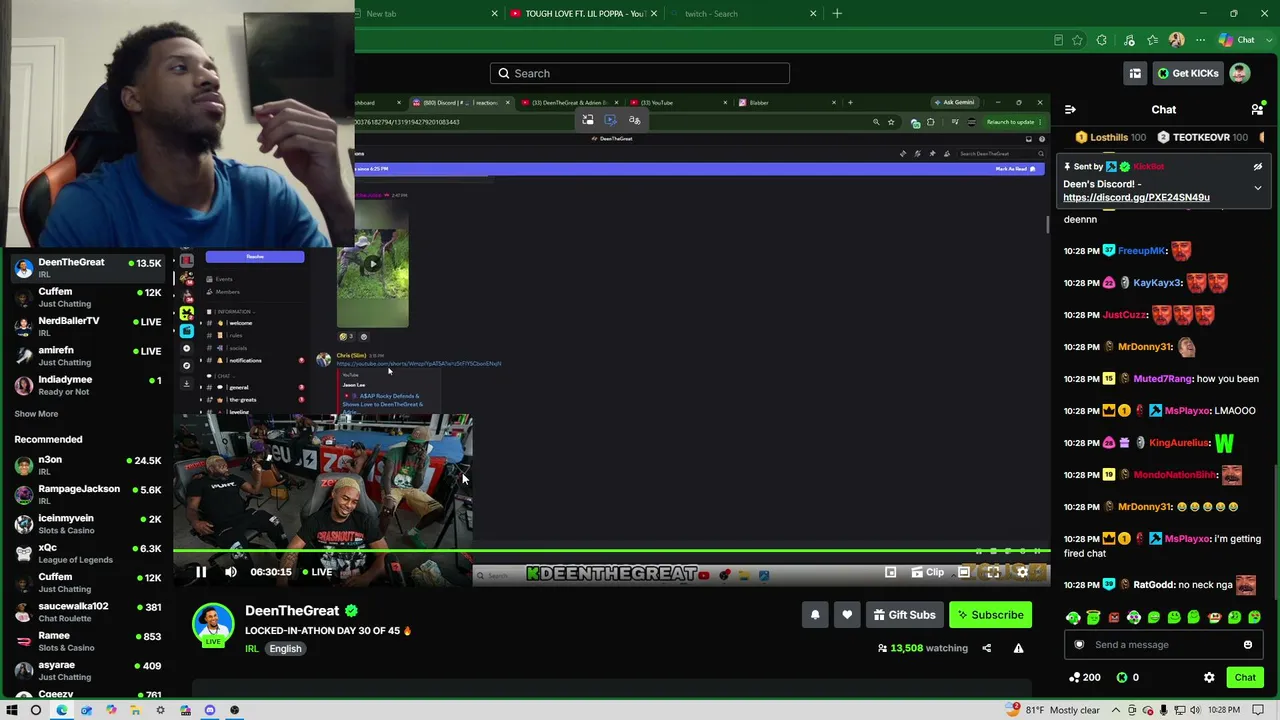
Task: Click Losthills on the chat leaderboard
Action: tap(1112, 137)
